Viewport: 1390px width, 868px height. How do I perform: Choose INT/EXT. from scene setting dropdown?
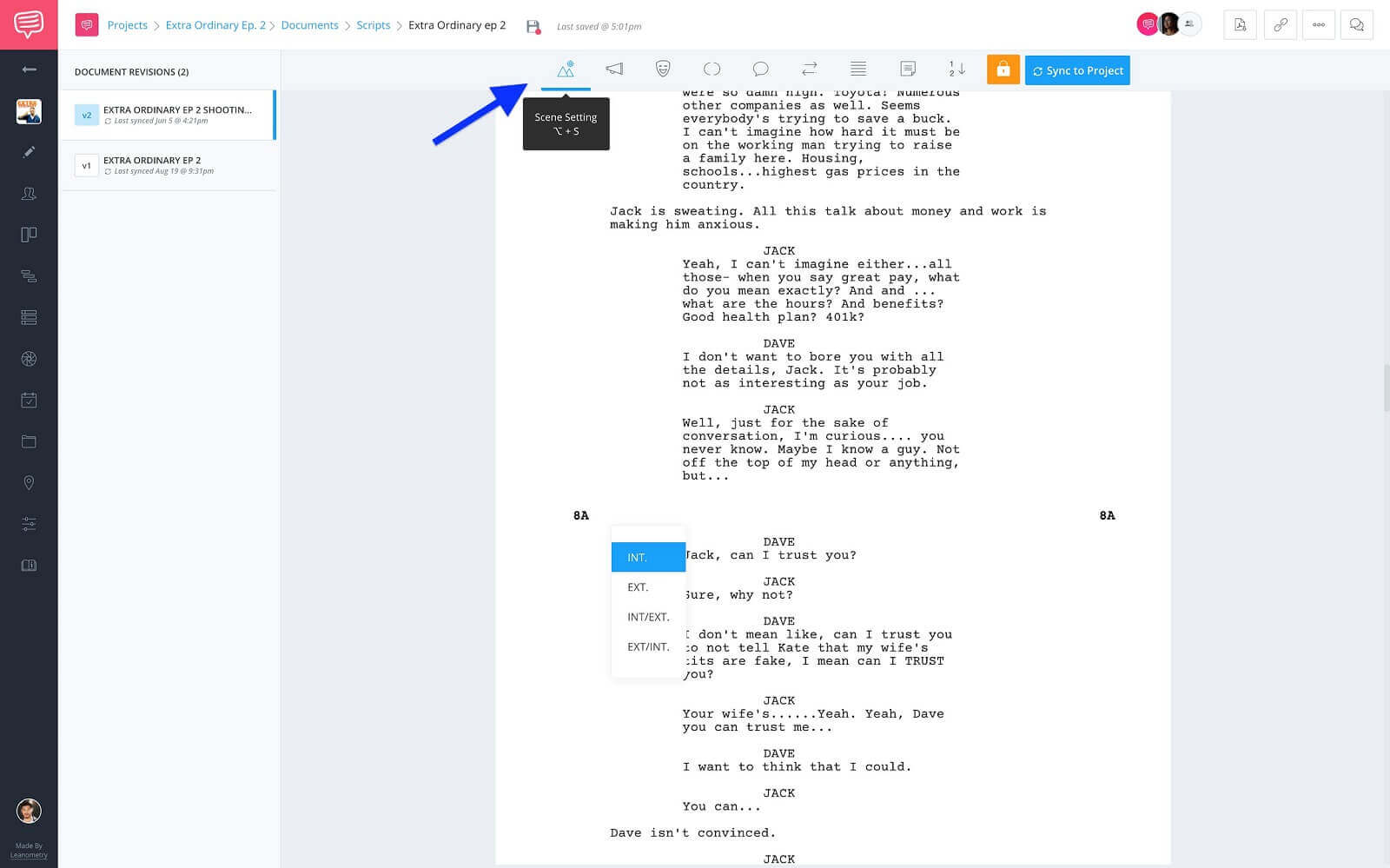coord(648,617)
